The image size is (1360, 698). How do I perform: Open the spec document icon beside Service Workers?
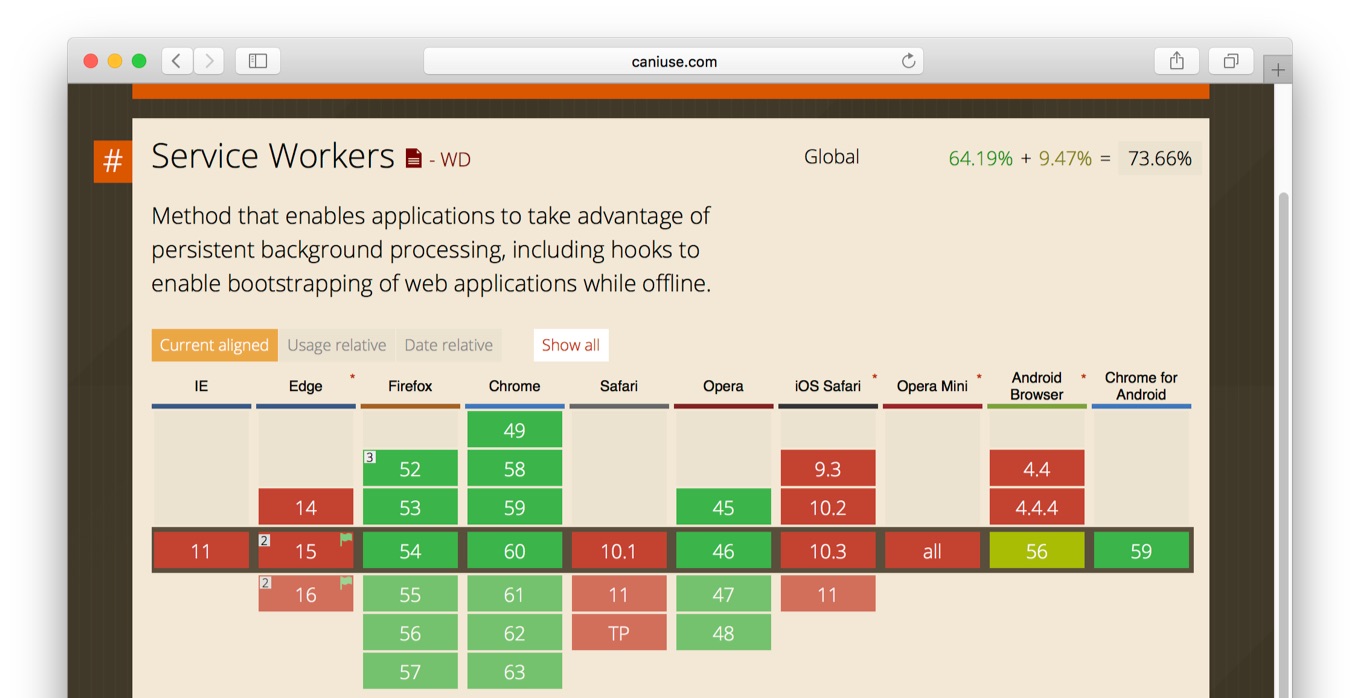[413, 157]
